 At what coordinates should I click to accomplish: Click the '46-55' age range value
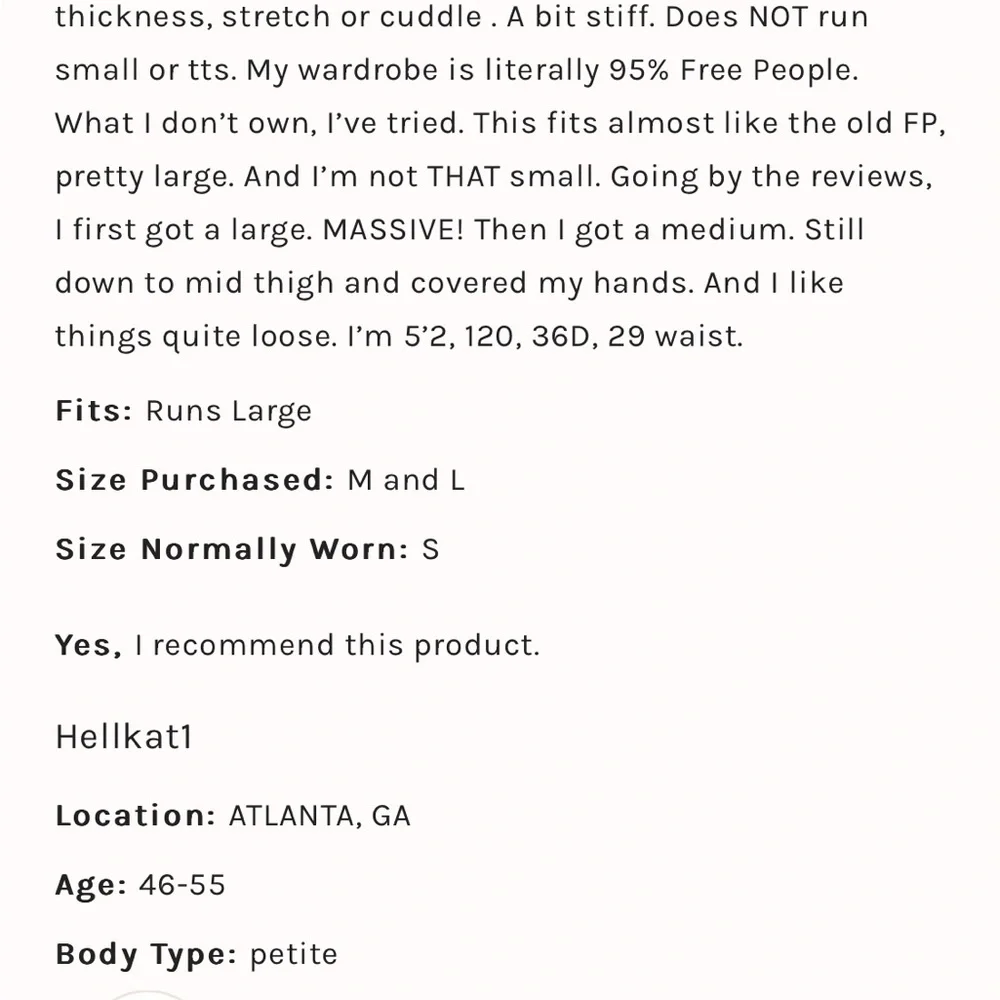click(x=182, y=885)
